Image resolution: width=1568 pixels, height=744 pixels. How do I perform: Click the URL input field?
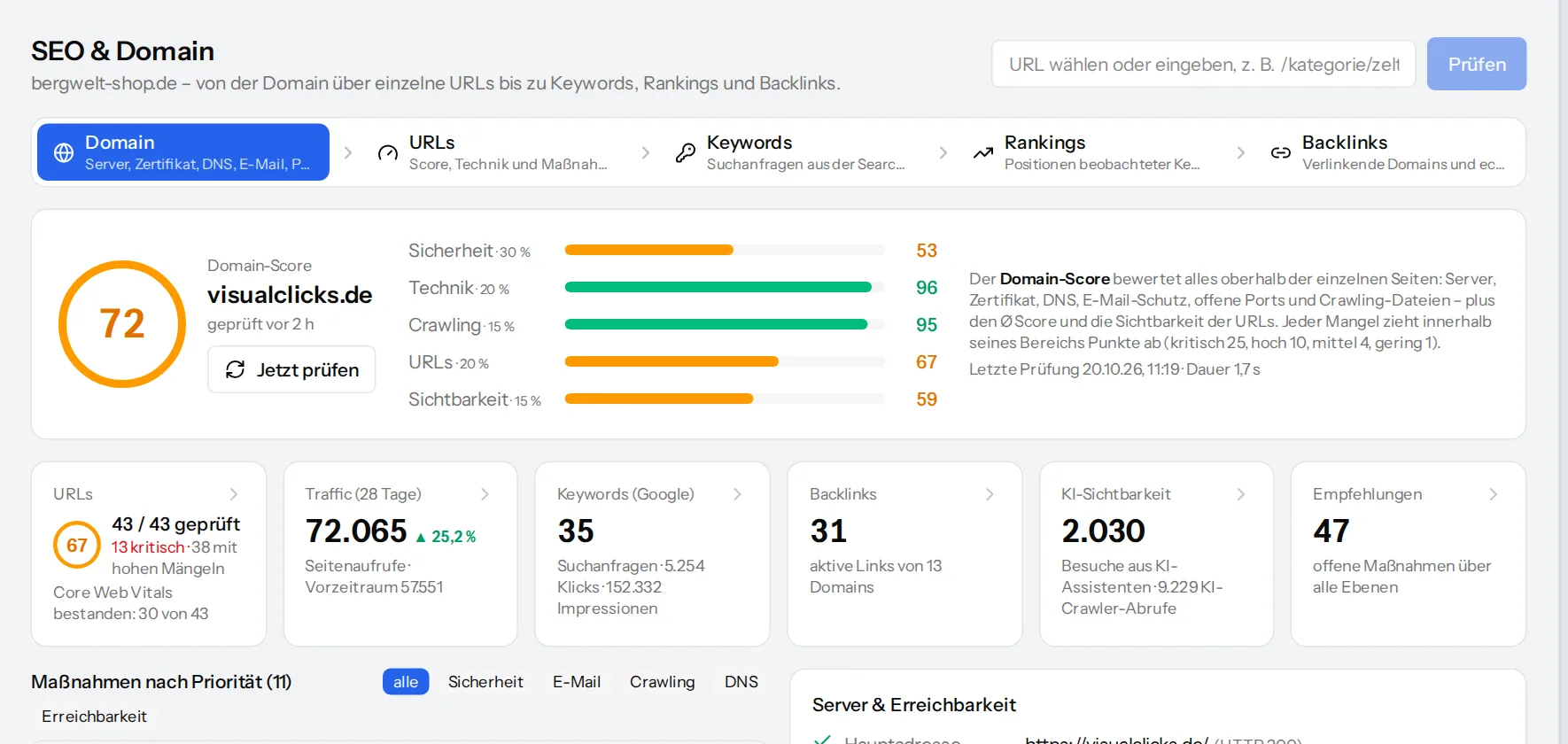point(1204,64)
